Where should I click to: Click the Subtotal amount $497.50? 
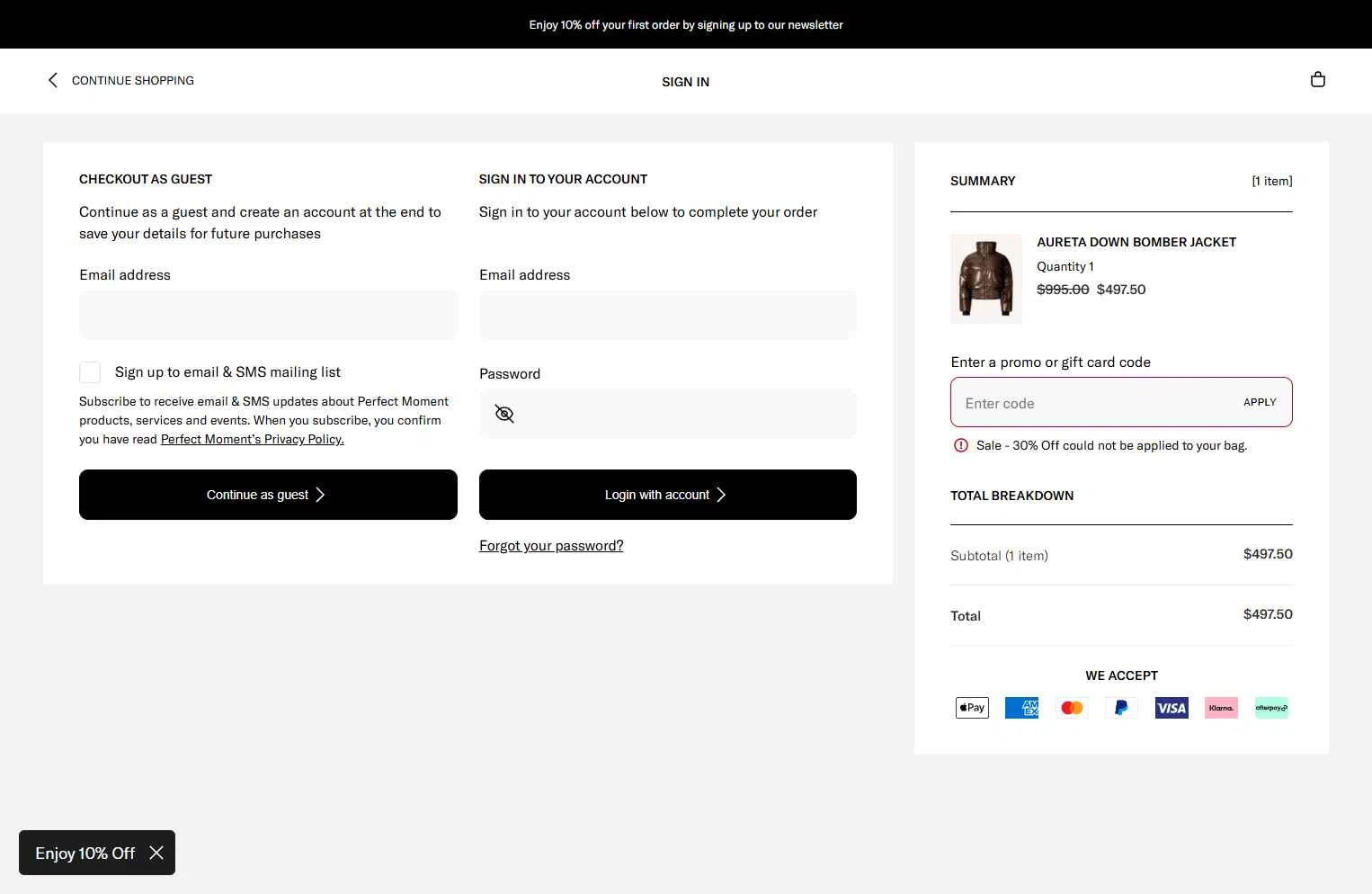click(1268, 554)
